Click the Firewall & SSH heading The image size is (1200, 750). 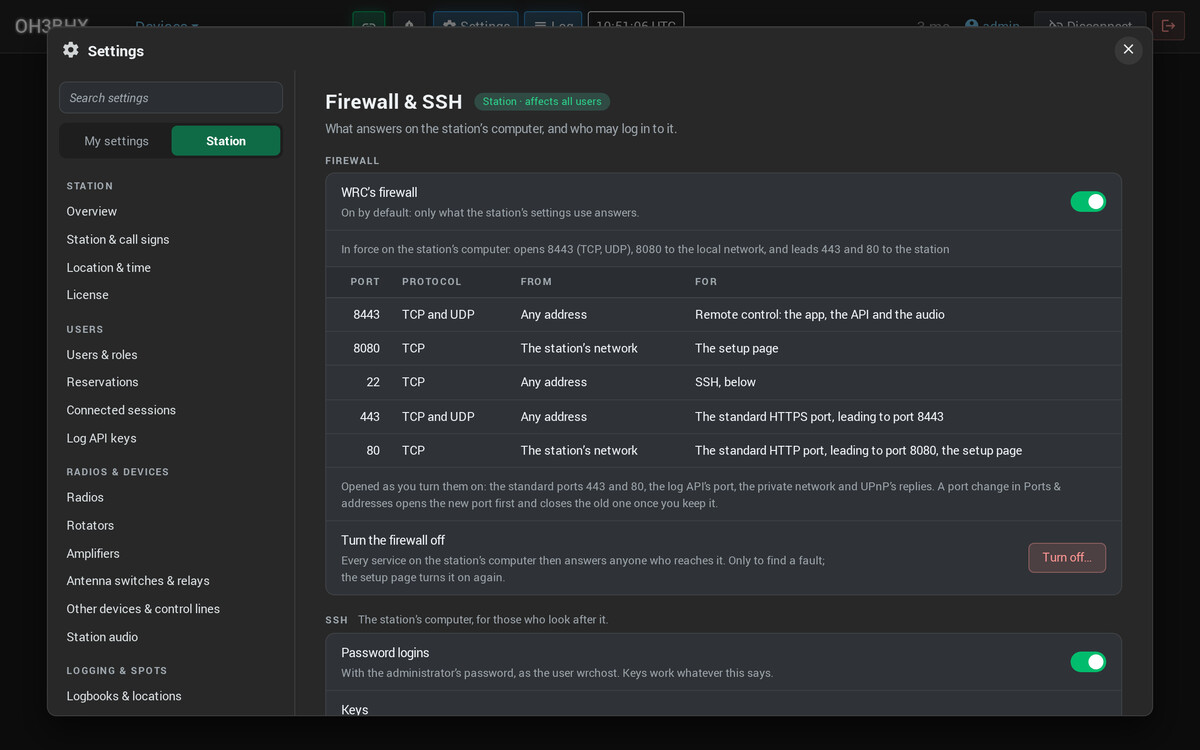point(394,102)
